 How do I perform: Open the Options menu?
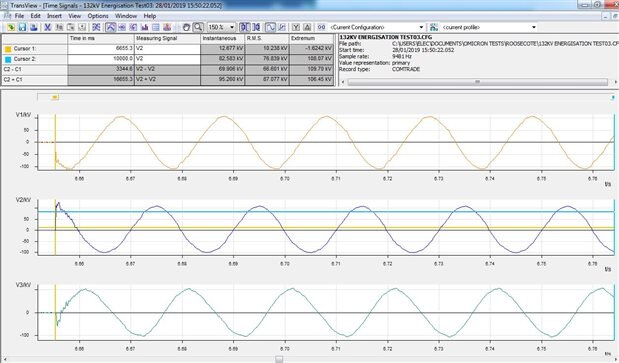pos(98,16)
